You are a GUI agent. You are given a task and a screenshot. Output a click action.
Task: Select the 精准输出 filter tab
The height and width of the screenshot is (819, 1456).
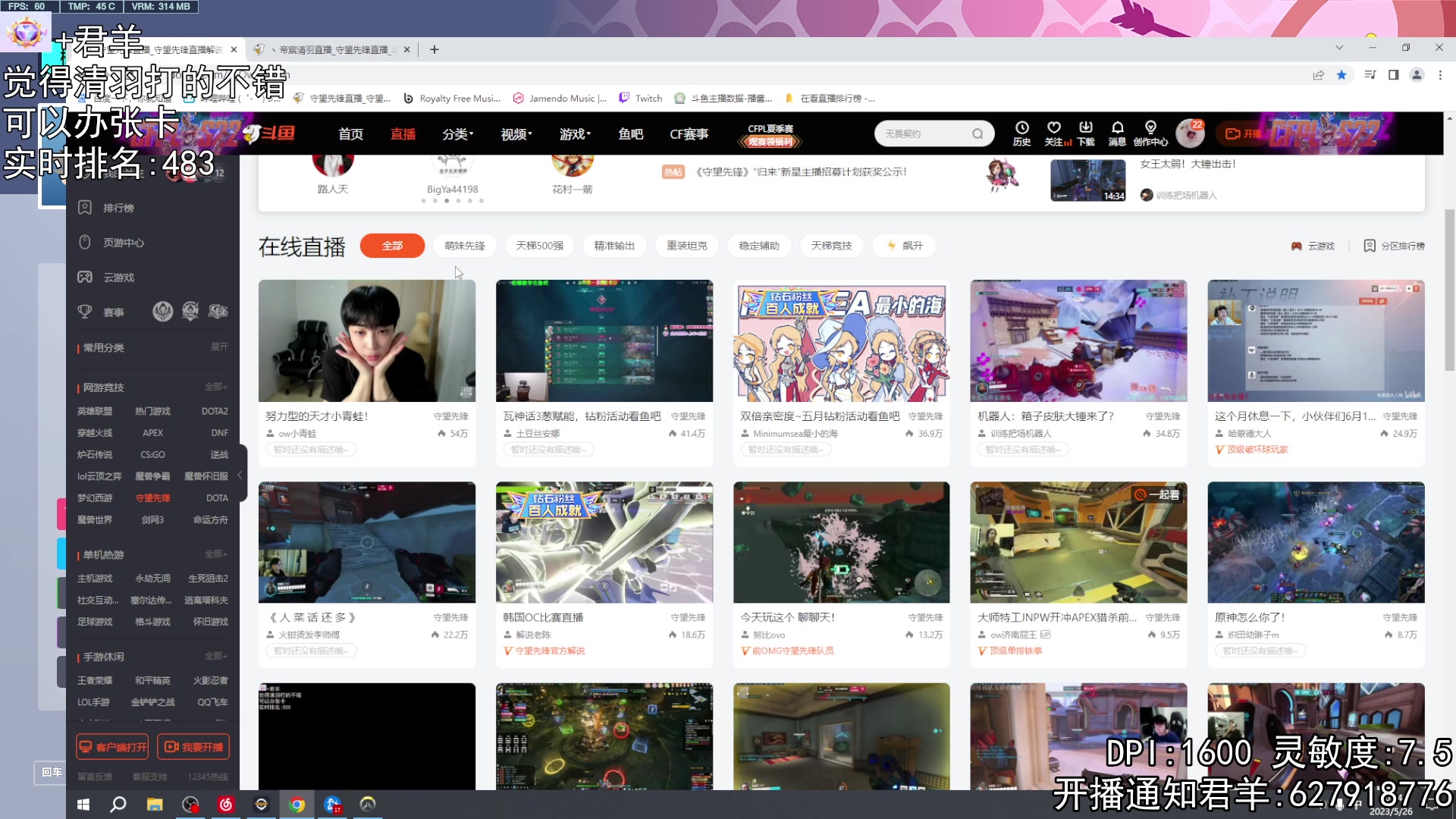click(x=614, y=246)
